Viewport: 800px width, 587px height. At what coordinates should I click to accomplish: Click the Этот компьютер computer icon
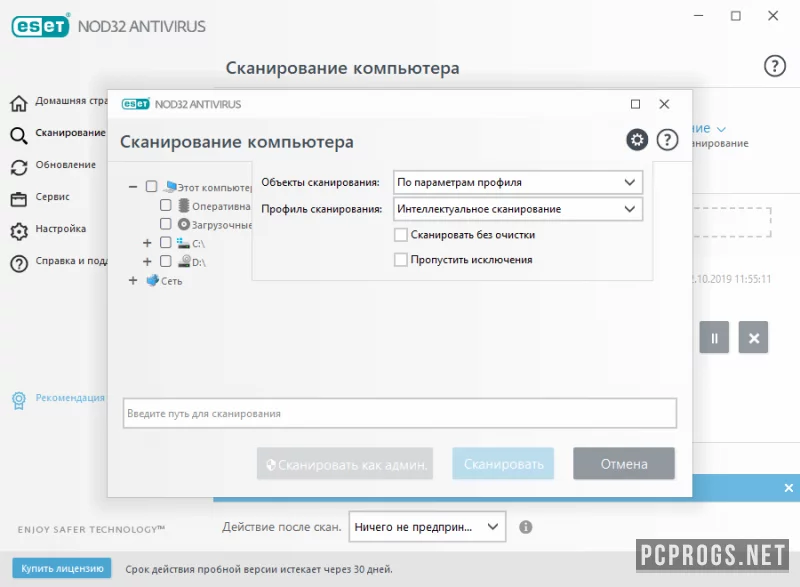pos(170,186)
